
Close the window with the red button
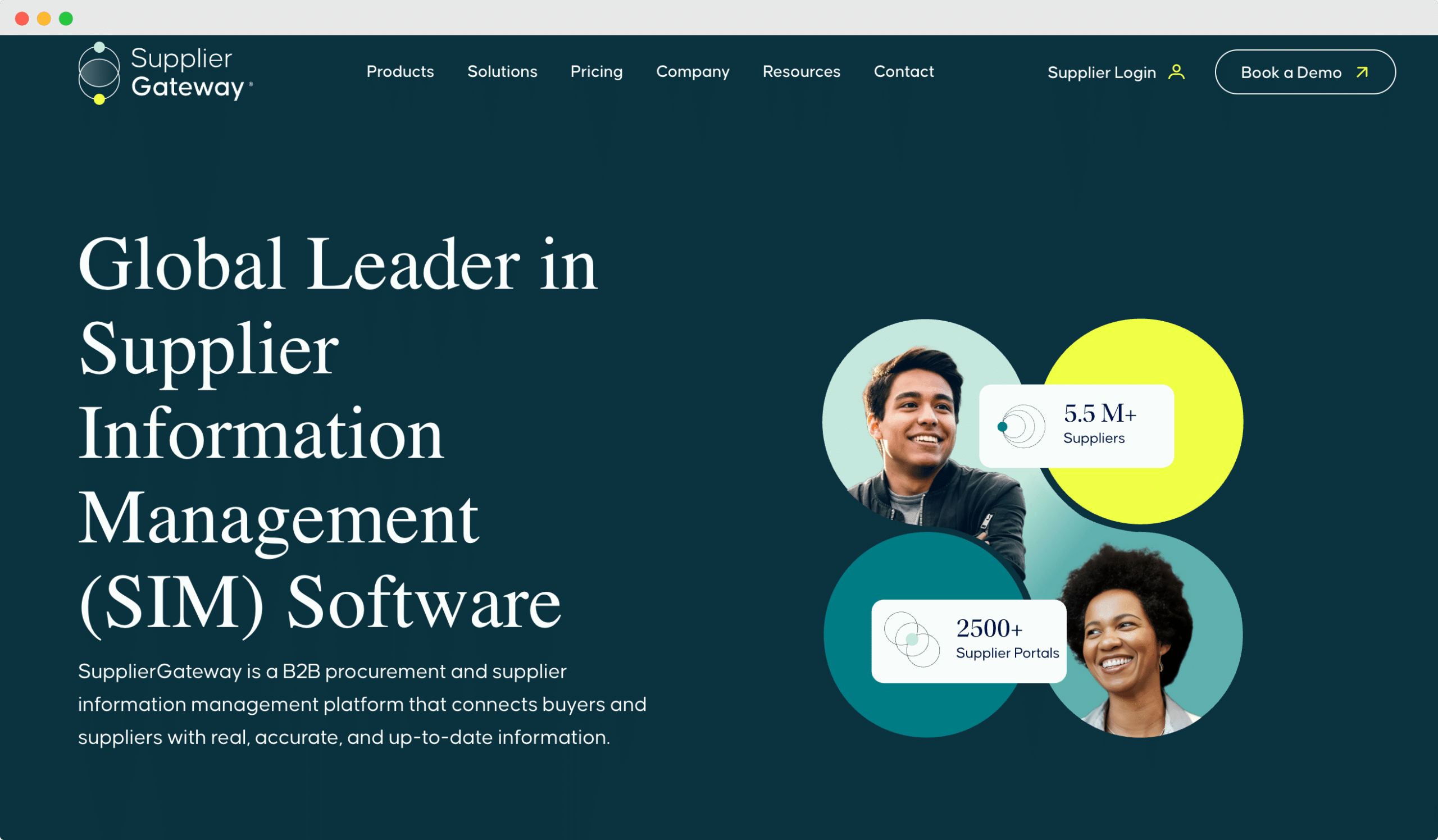coord(22,18)
